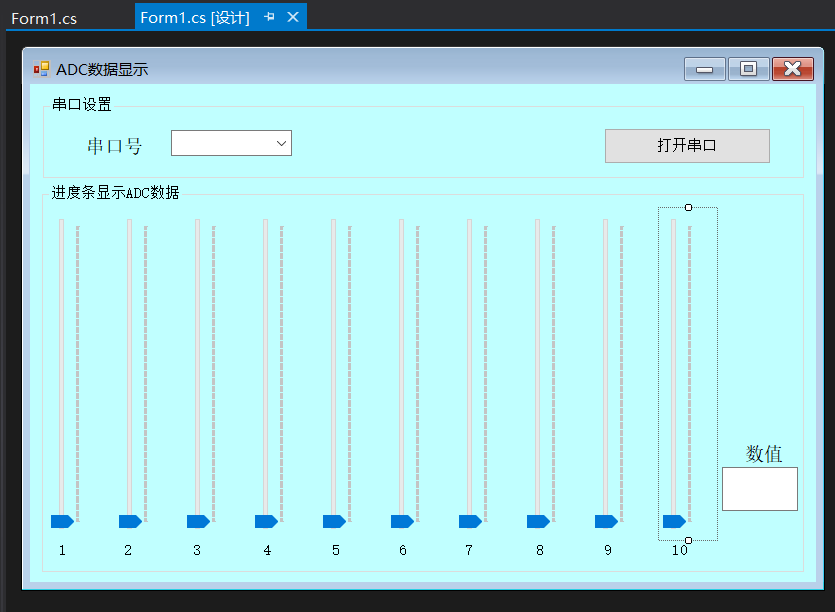The image size is (835, 612).
Task: Select the label "9" under ninth trackbar
Action: point(608,550)
